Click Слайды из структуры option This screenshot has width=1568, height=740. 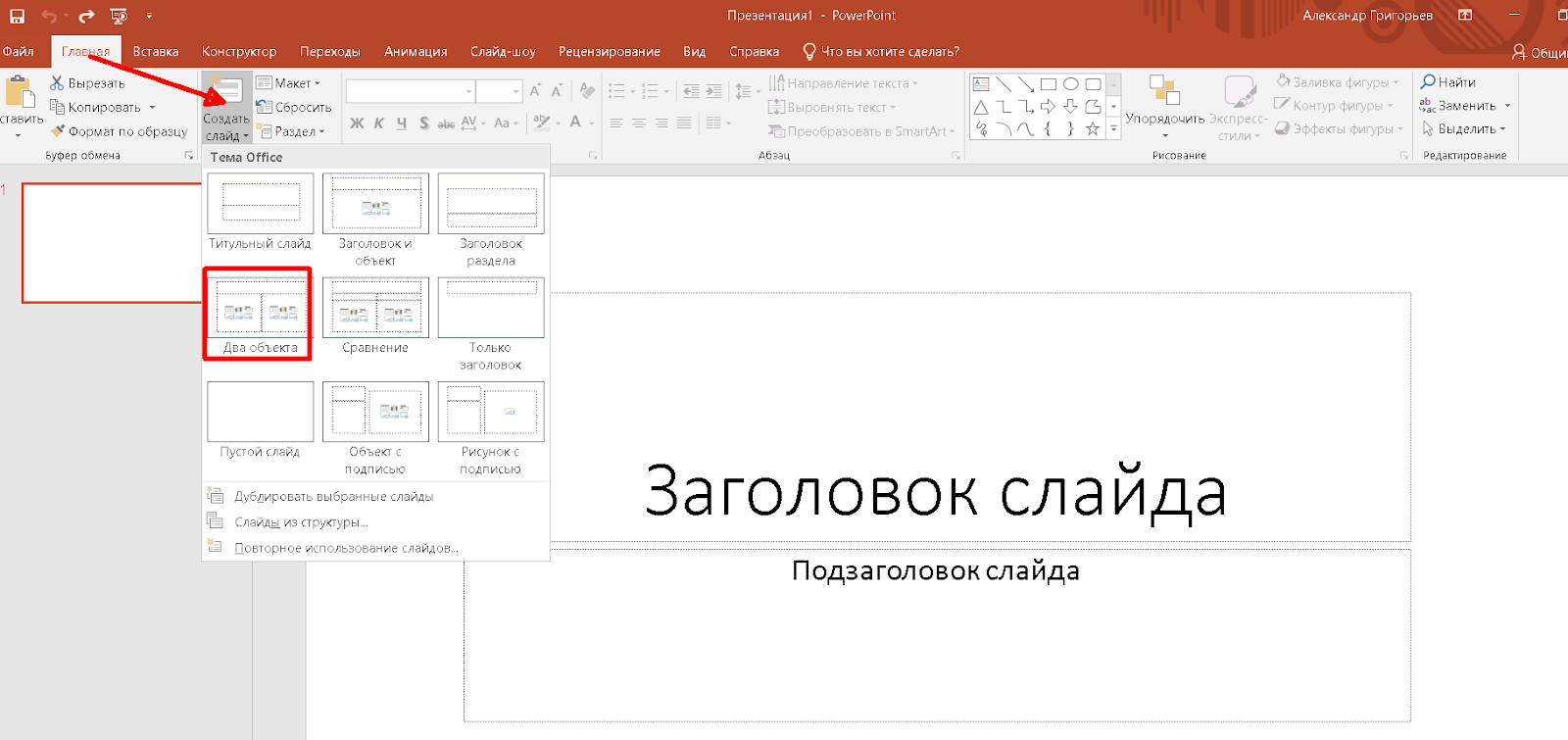point(301,522)
